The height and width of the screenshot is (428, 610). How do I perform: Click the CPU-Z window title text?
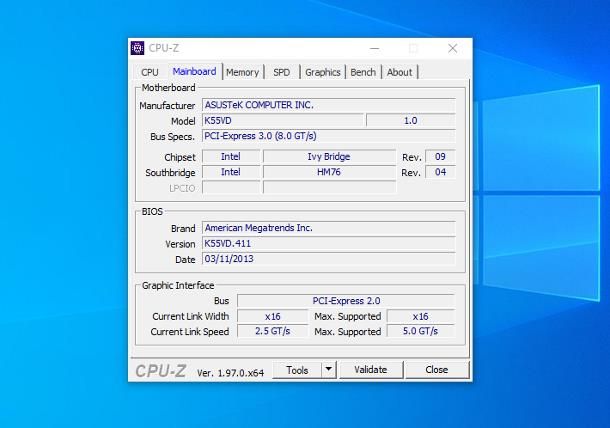point(164,48)
